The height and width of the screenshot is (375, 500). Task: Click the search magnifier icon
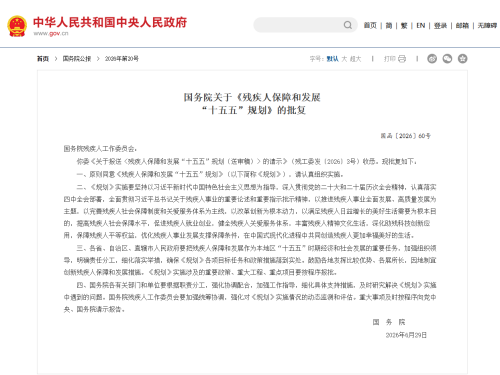pos(348,25)
